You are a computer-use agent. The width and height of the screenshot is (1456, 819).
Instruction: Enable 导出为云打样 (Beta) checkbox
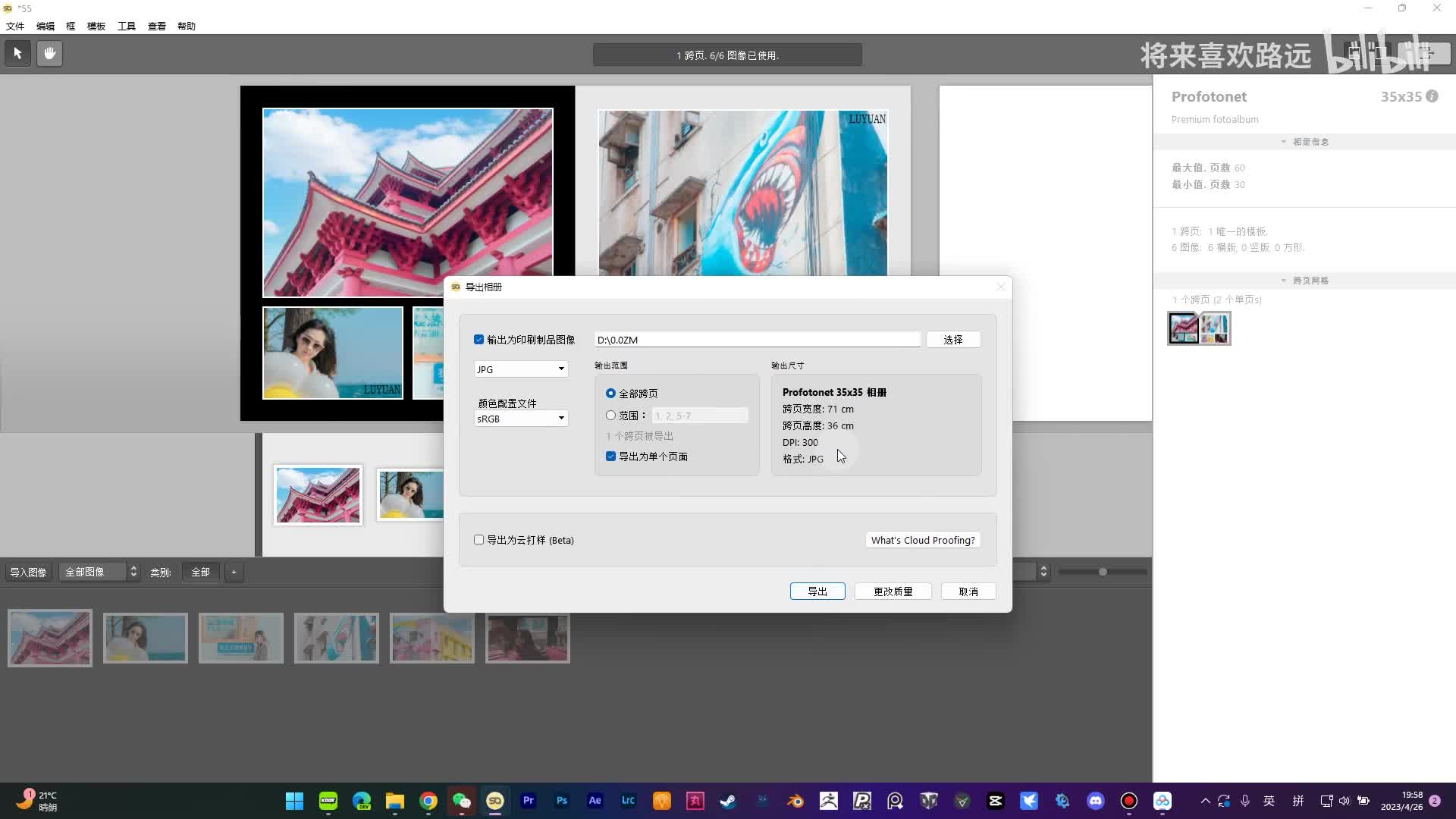tap(479, 540)
